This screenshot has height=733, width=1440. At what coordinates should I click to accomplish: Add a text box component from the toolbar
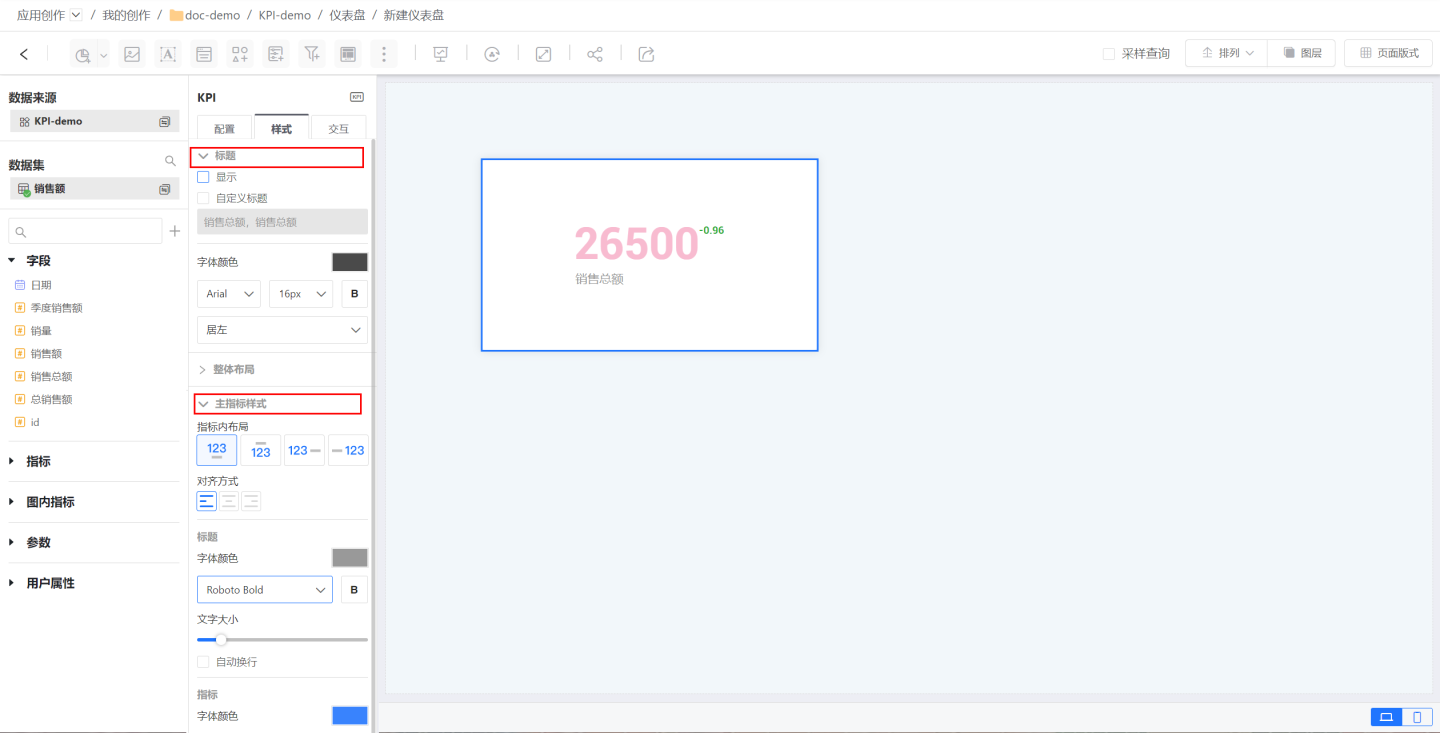[x=168, y=54]
